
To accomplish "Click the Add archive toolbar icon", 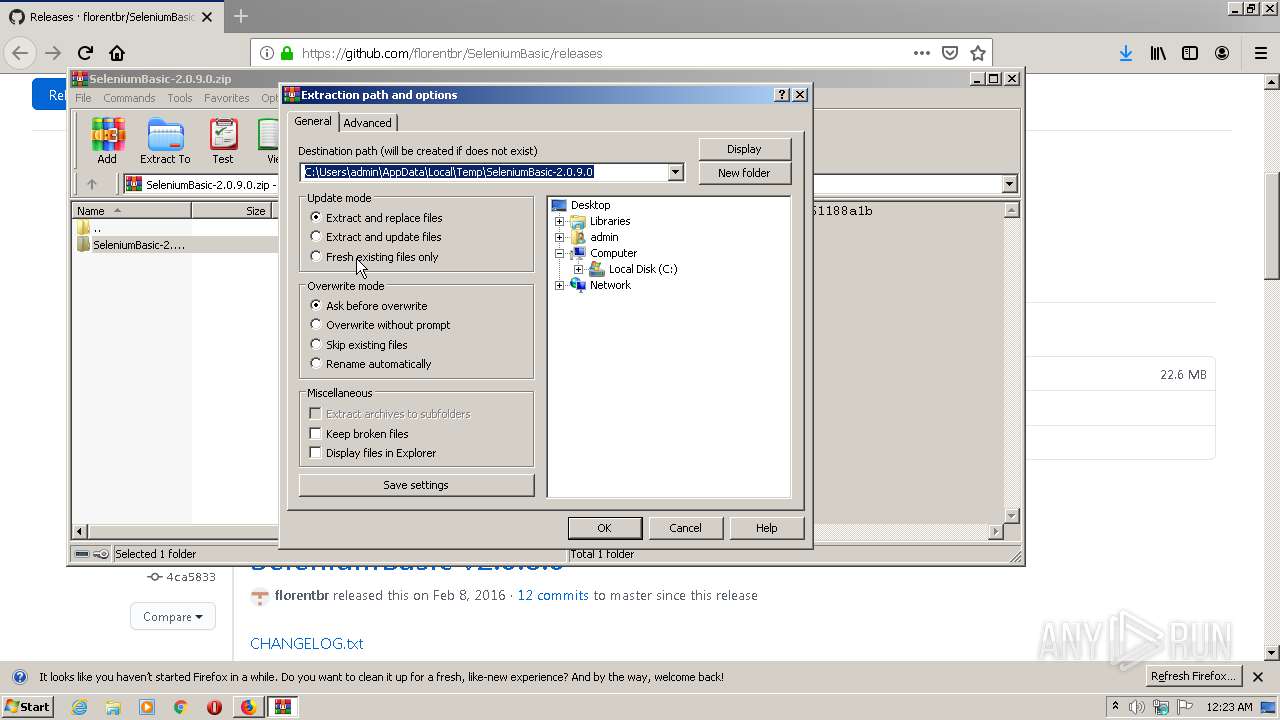I will point(107,140).
